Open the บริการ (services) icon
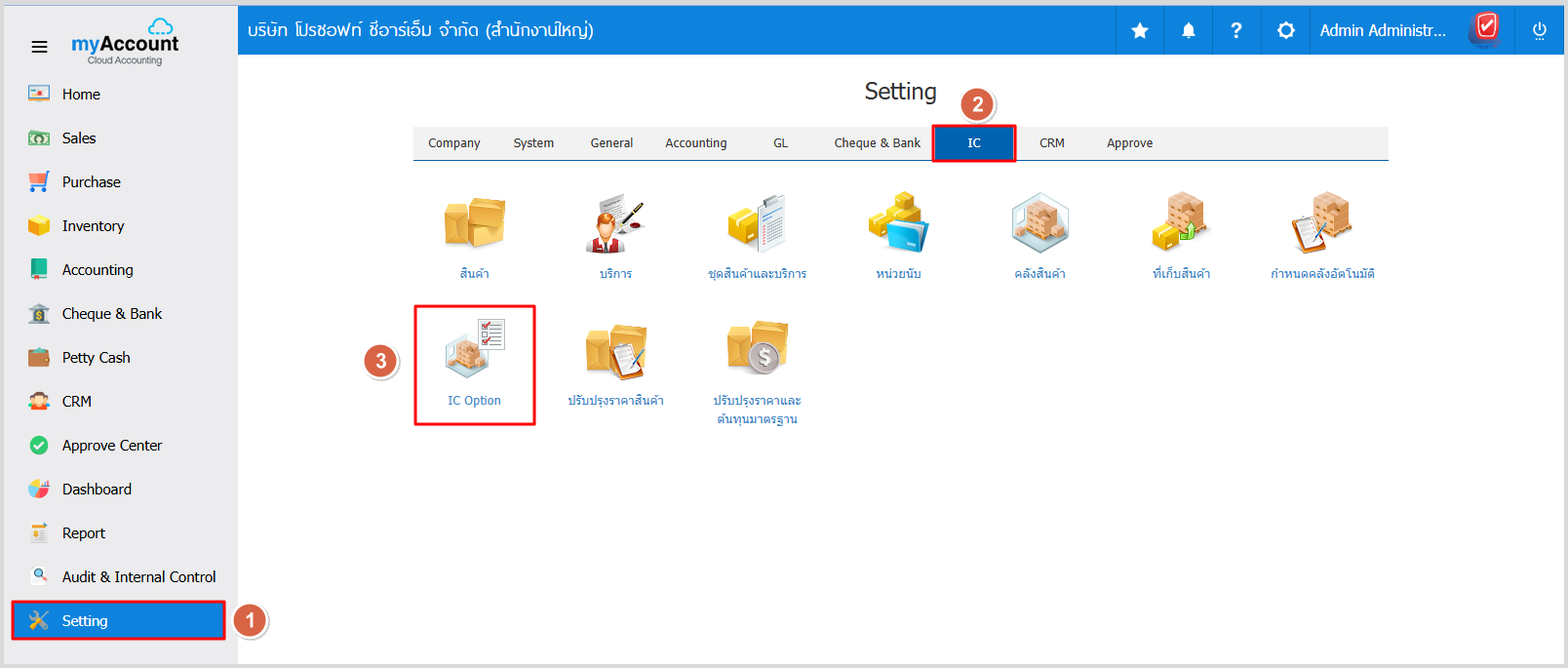Screen dimensions: 1568x668 pos(615,234)
